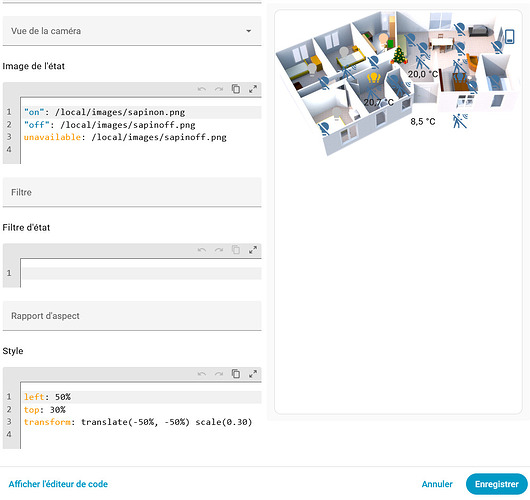
Task: Copy the Style editor code
Action: [x=236, y=374]
